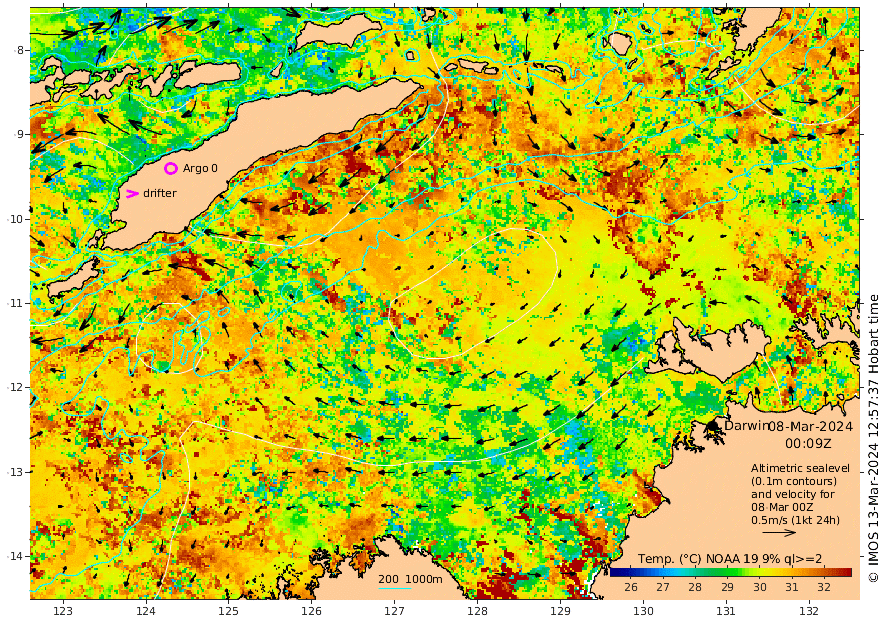Click latitude axis label -11
This screenshot has height=630, width=880.
[15, 303]
